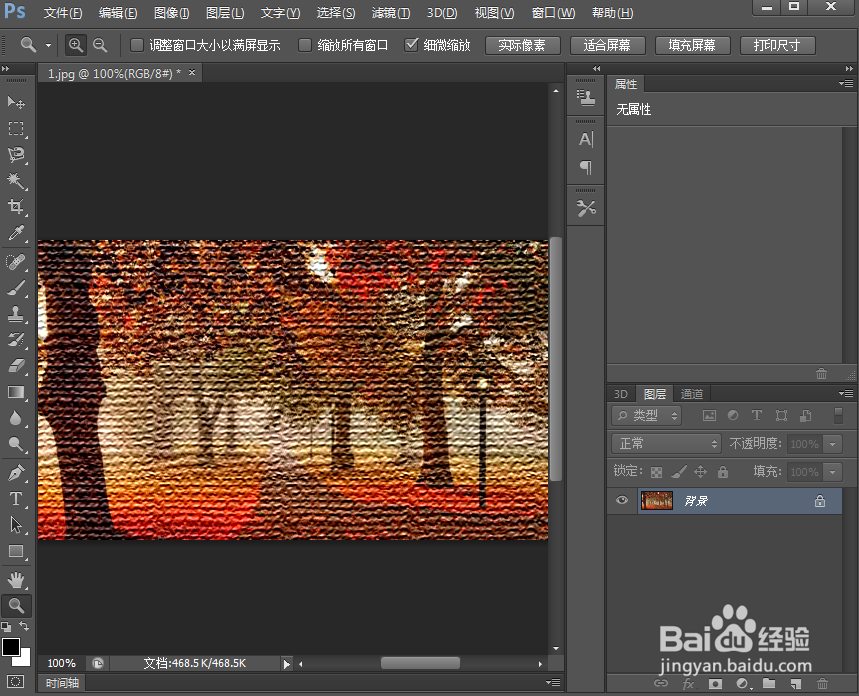The height and width of the screenshot is (696, 859).
Task: Select the Horizontal Type tool
Action: [16, 499]
